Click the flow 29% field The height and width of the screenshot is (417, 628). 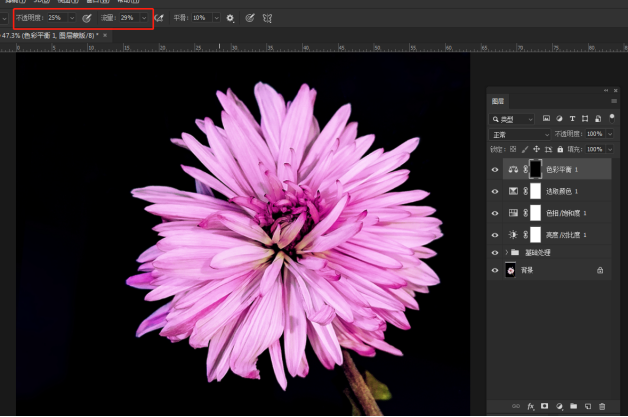tap(129, 18)
